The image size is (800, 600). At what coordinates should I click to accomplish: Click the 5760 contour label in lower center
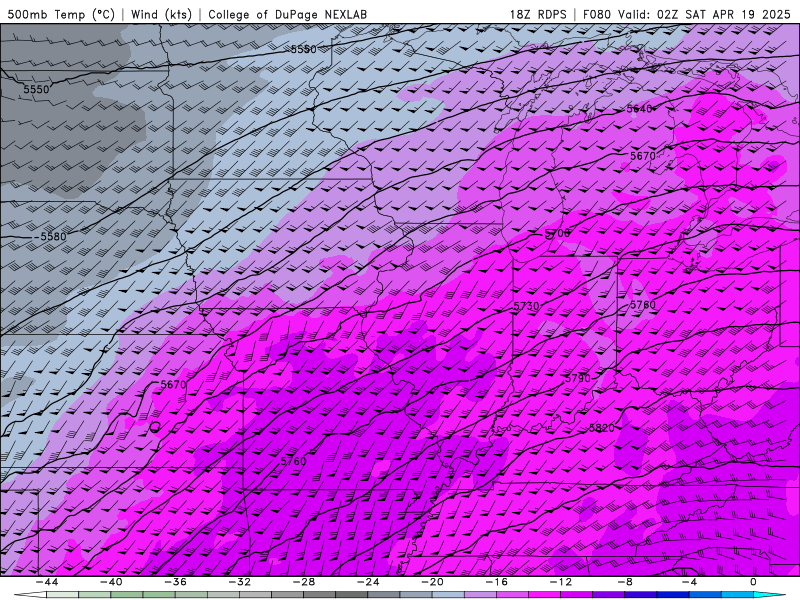pos(293,461)
